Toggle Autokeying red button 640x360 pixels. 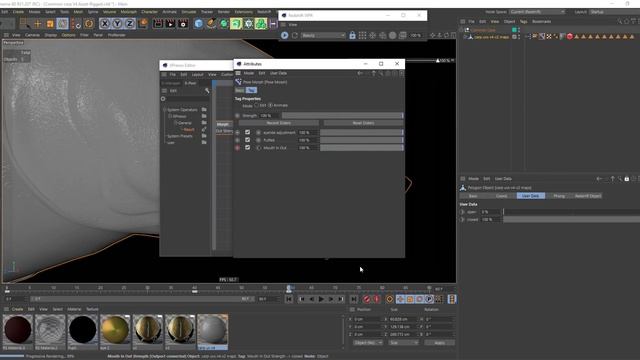[376, 299]
